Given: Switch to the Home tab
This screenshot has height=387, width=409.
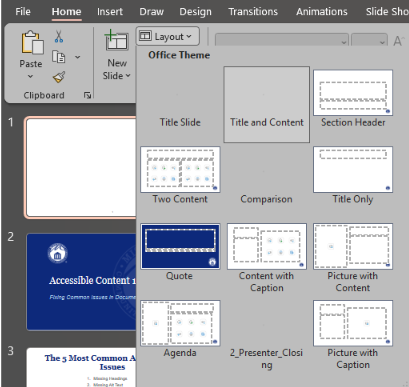Looking at the screenshot, I should click(x=66, y=12).
